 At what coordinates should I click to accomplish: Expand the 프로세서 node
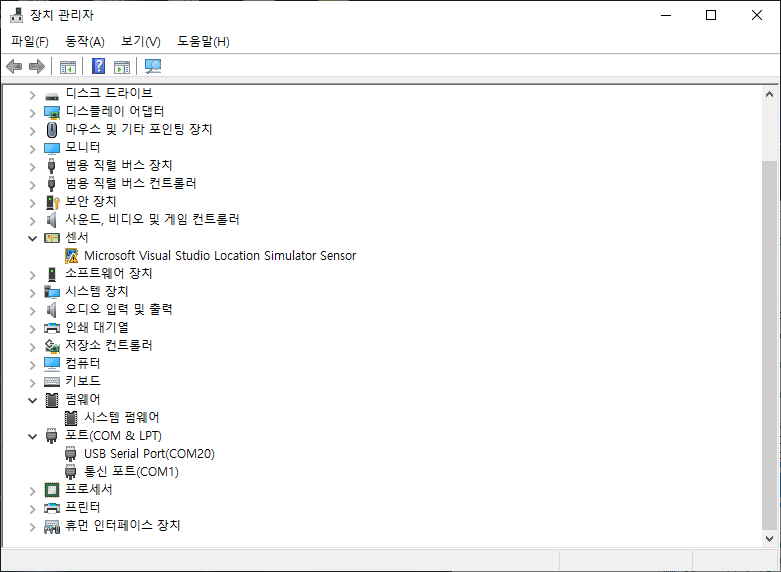click(33, 491)
